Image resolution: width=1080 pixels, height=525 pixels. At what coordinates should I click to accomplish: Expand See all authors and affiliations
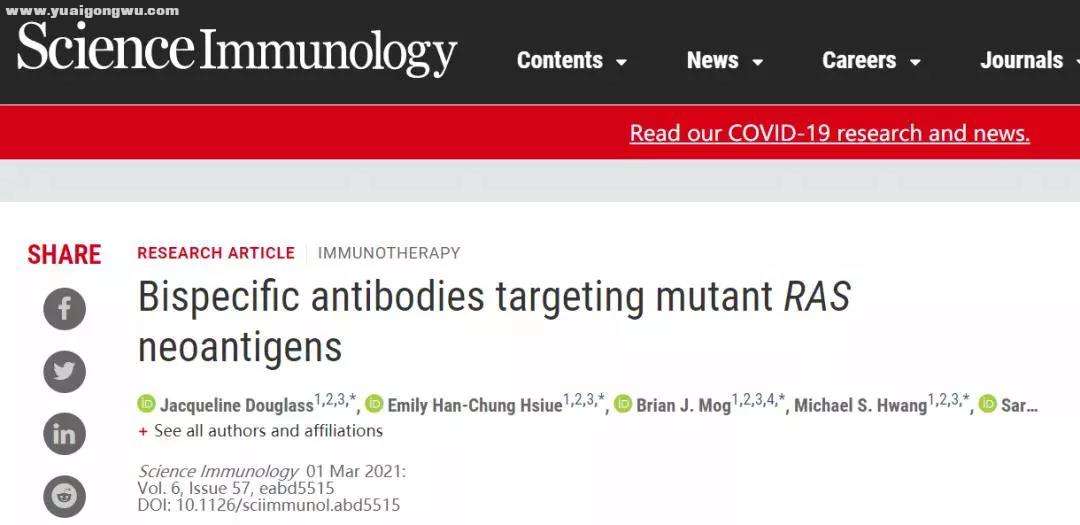point(261,431)
